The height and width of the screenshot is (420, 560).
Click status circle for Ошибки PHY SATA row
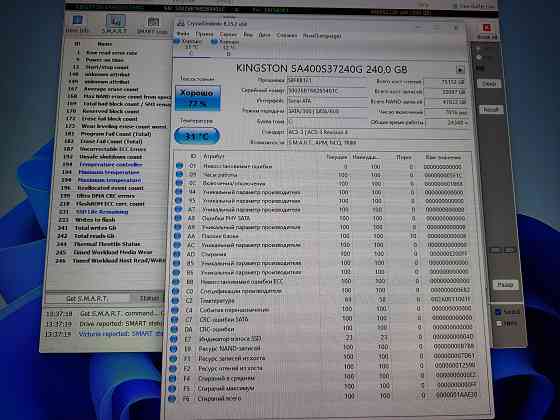178,218
